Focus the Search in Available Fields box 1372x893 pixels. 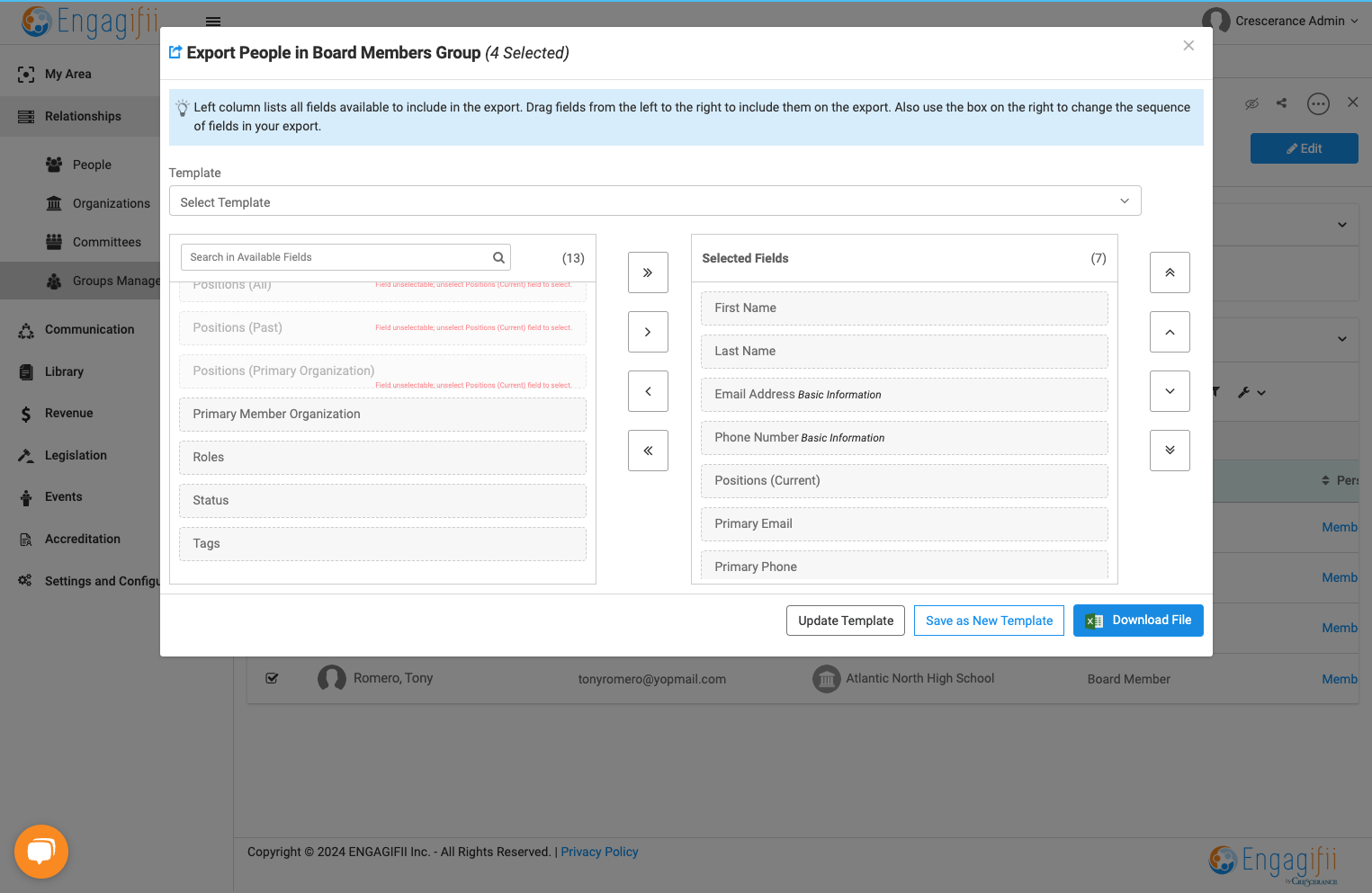pyautogui.click(x=345, y=257)
